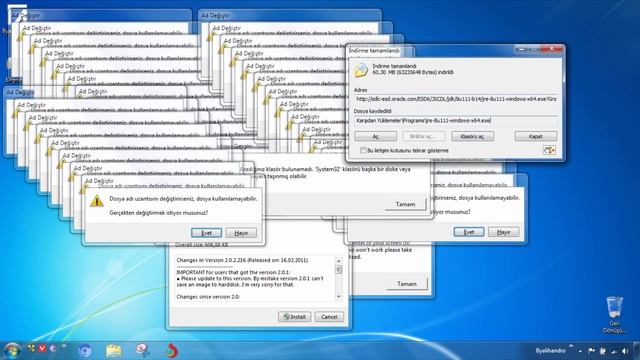This screenshot has height=360, width=640.
Task: Click the Adres URL field in download dialog
Action: (456, 99)
